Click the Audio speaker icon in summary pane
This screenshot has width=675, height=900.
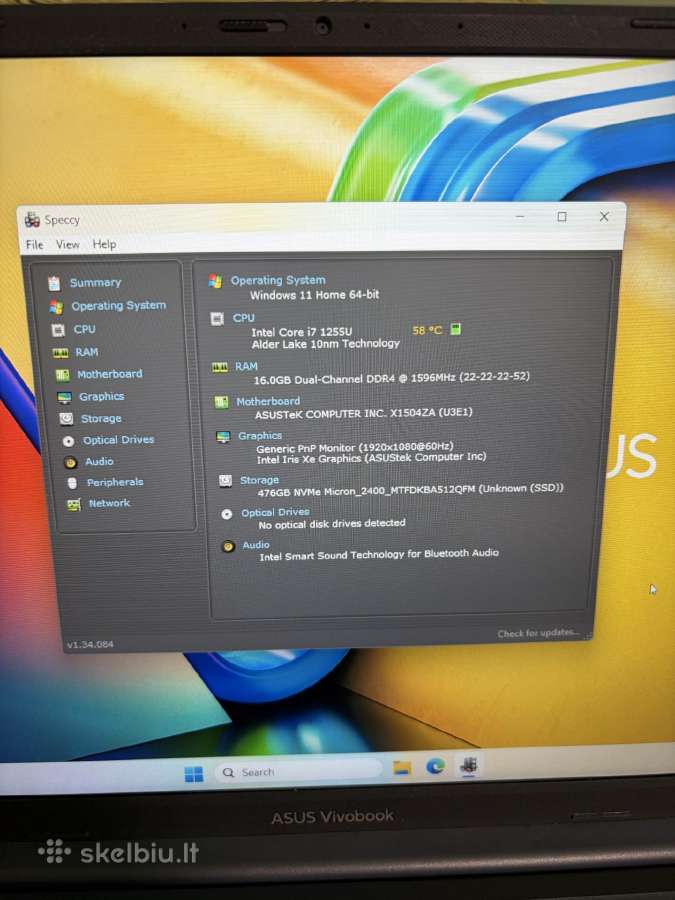(228, 546)
